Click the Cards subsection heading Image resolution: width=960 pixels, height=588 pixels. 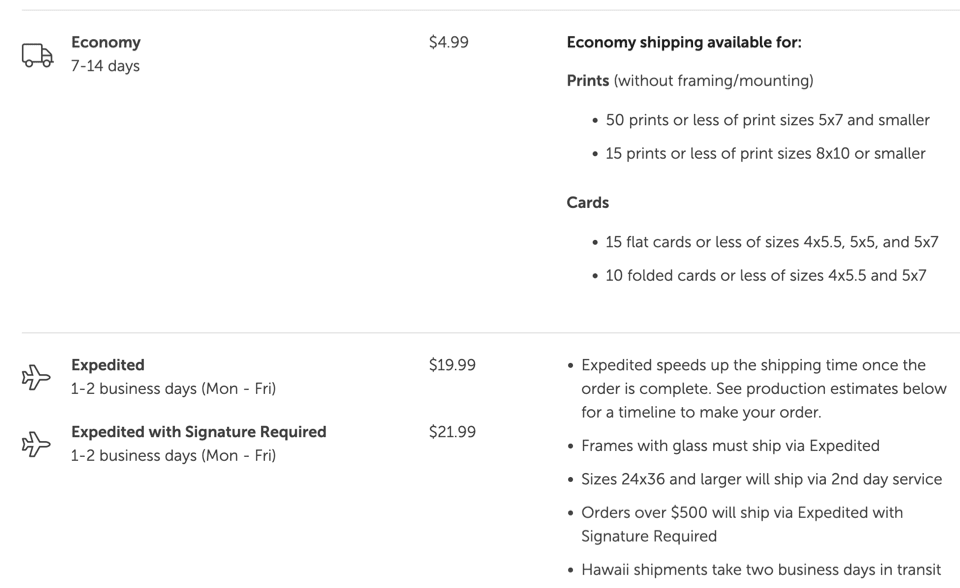click(588, 202)
